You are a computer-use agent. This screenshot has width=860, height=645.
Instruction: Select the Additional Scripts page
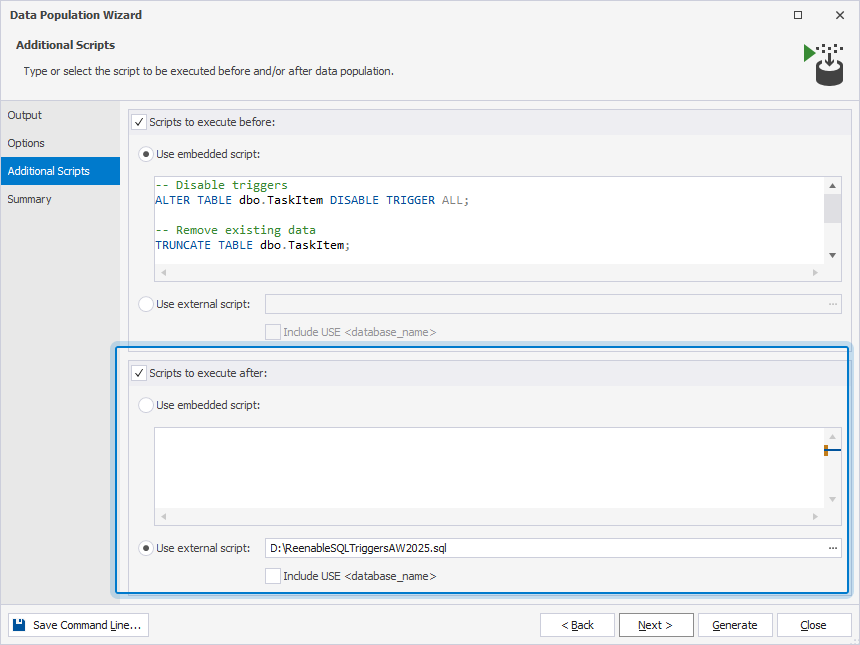tap(60, 171)
